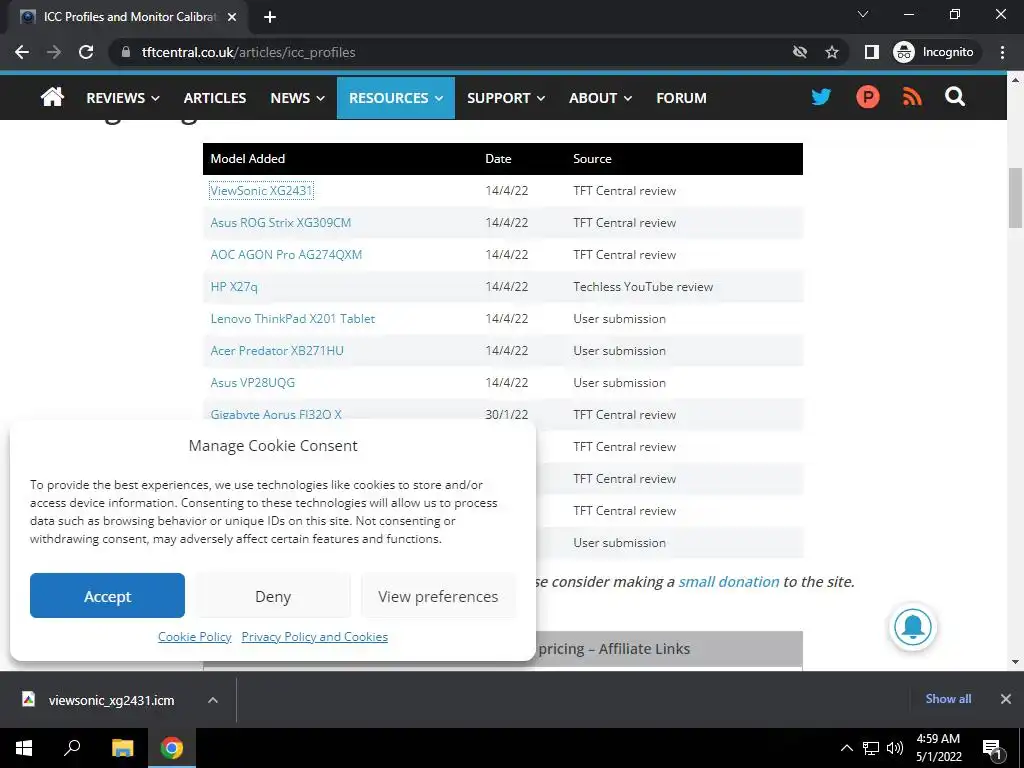Click the 30/1/22 date cell
The height and width of the screenshot is (768, 1024).
[507, 414]
